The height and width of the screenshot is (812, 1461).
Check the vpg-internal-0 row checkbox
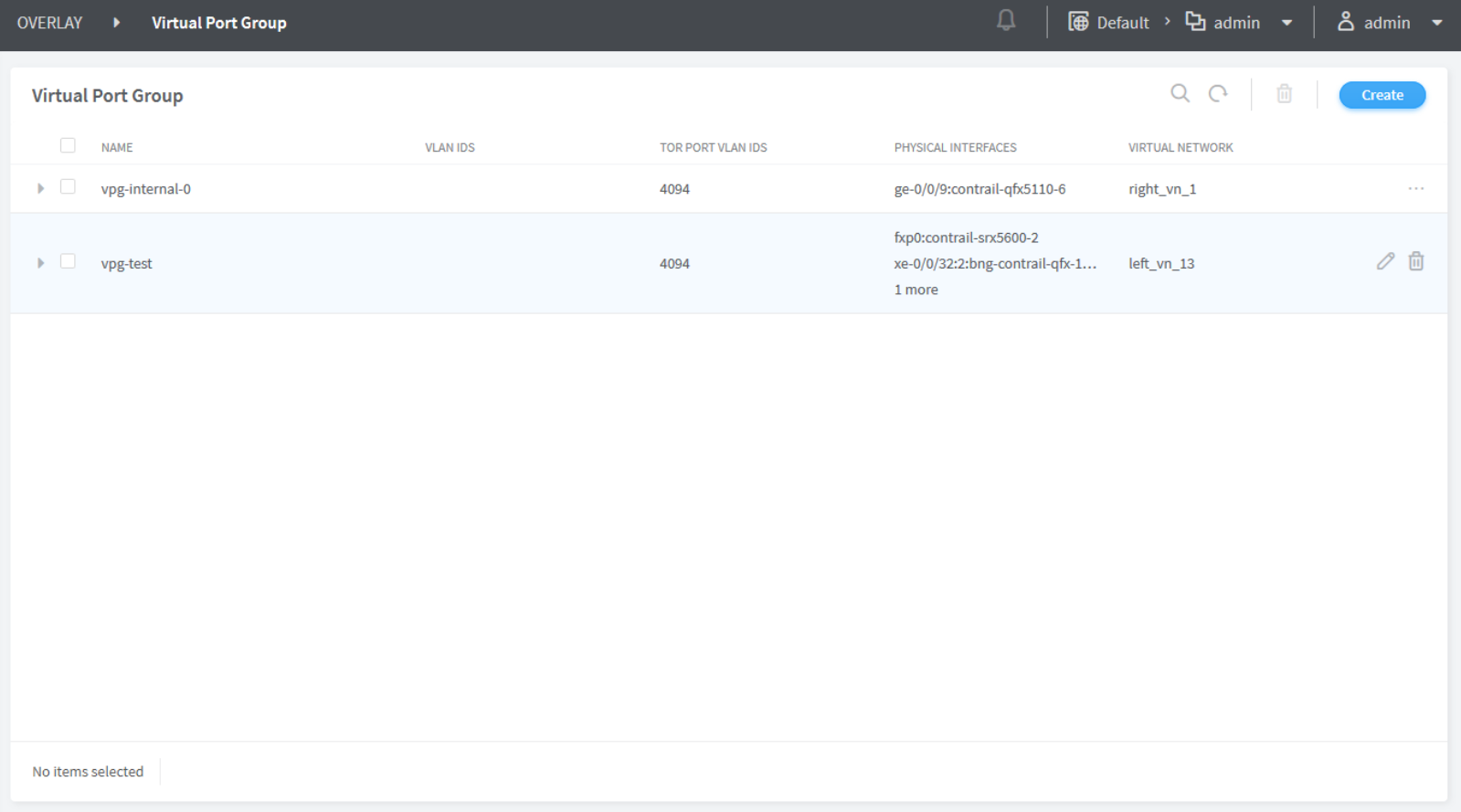point(68,186)
